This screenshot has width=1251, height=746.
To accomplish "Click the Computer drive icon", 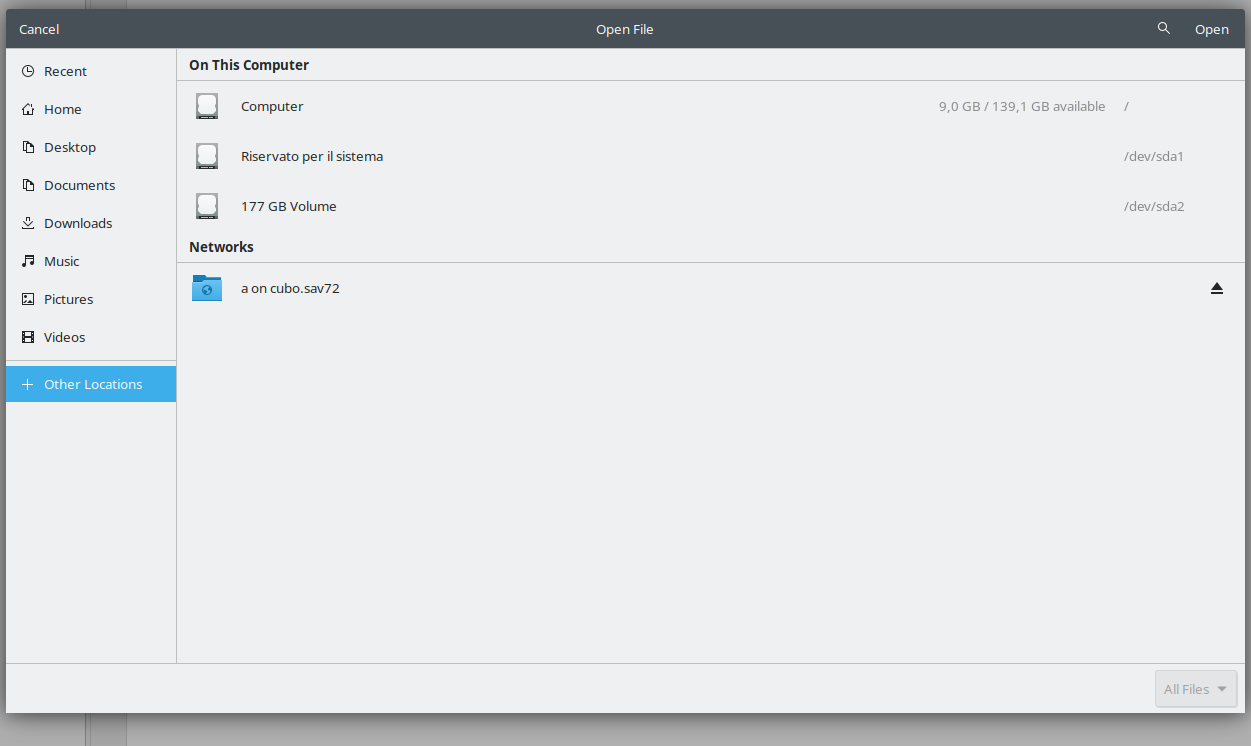I will point(207,106).
